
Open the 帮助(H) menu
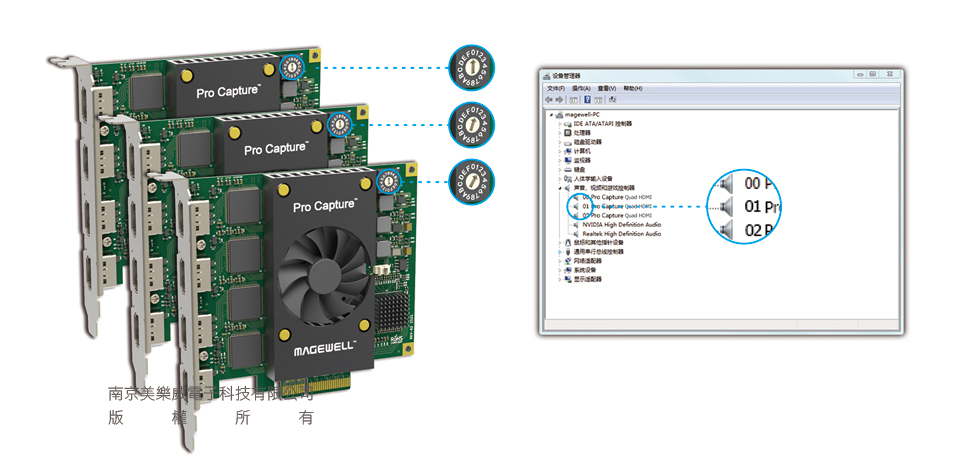(x=631, y=88)
